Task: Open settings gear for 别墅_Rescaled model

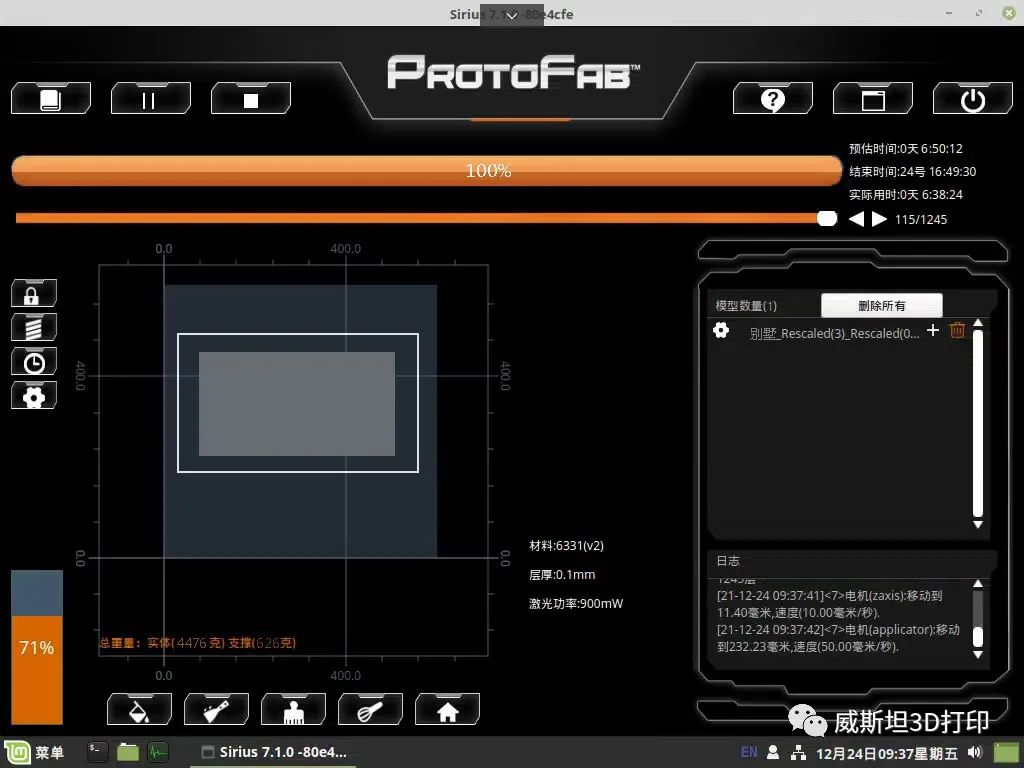Action: coord(721,330)
